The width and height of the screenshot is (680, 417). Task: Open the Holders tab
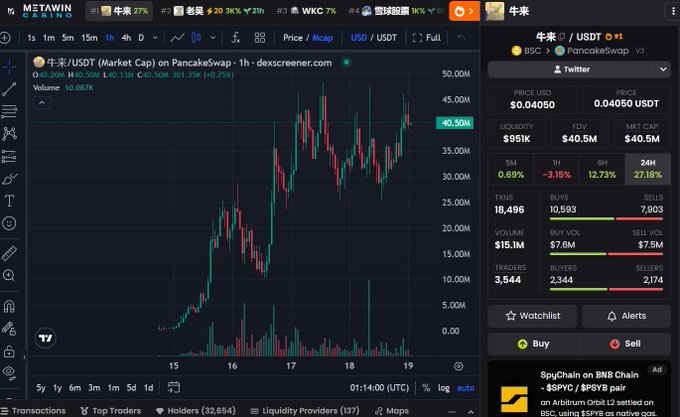coord(196,410)
